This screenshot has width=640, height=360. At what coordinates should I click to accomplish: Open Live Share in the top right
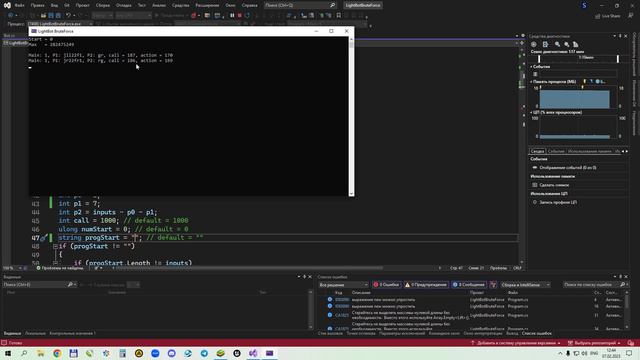coord(607,16)
